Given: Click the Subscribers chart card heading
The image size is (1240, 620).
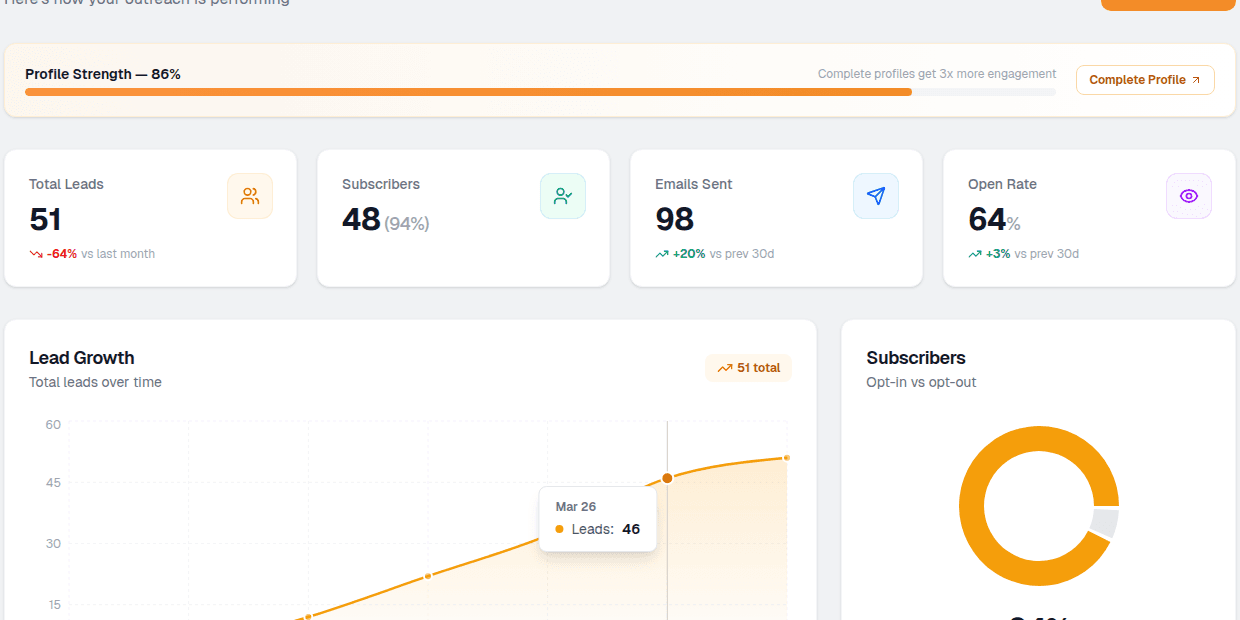Looking at the screenshot, I should click(916, 358).
